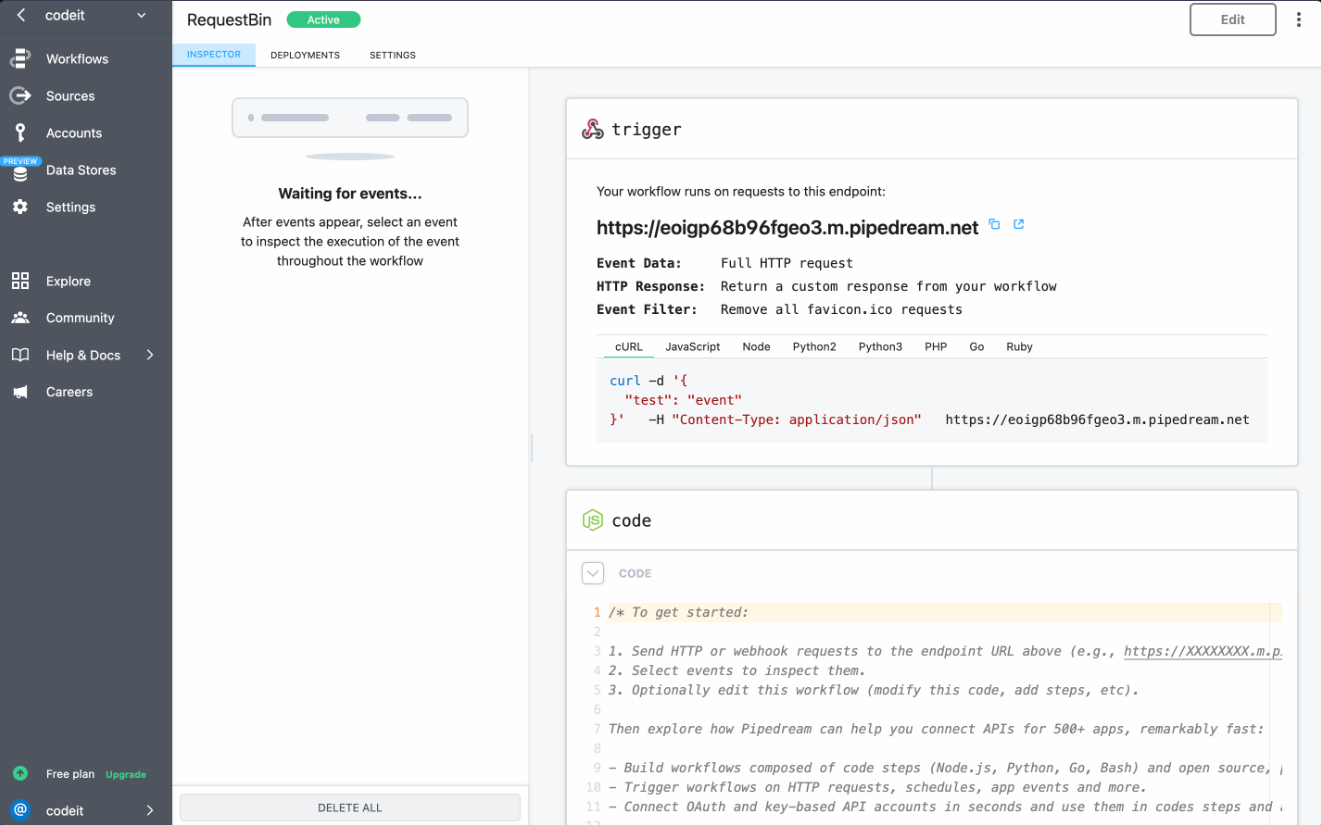Click the 'Waiting for events...' heading
This screenshot has height=825, width=1321.
[x=350, y=194]
